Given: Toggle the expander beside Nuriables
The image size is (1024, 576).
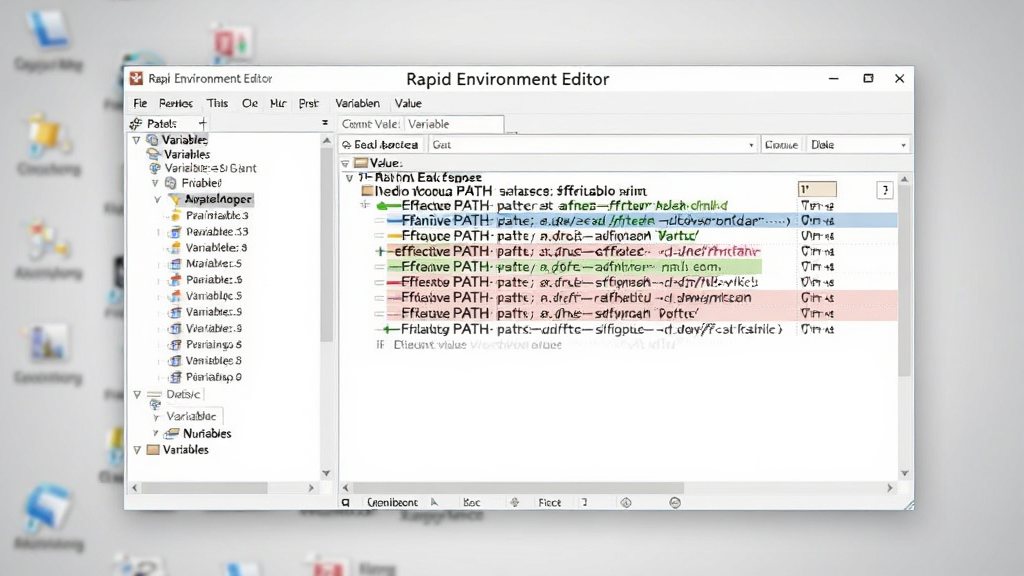Looking at the screenshot, I should 155,433.
